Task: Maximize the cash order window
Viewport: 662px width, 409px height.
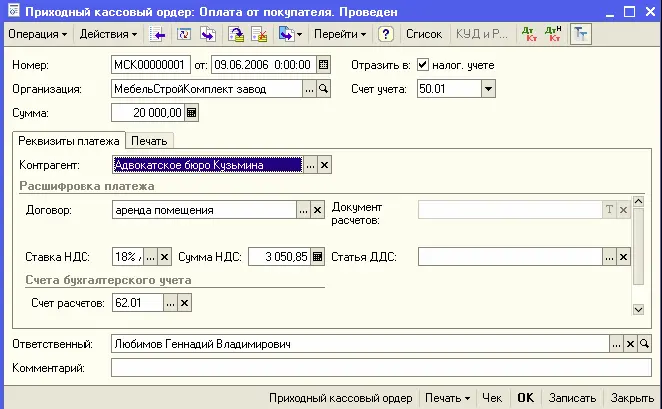Action: pos(629,11)
